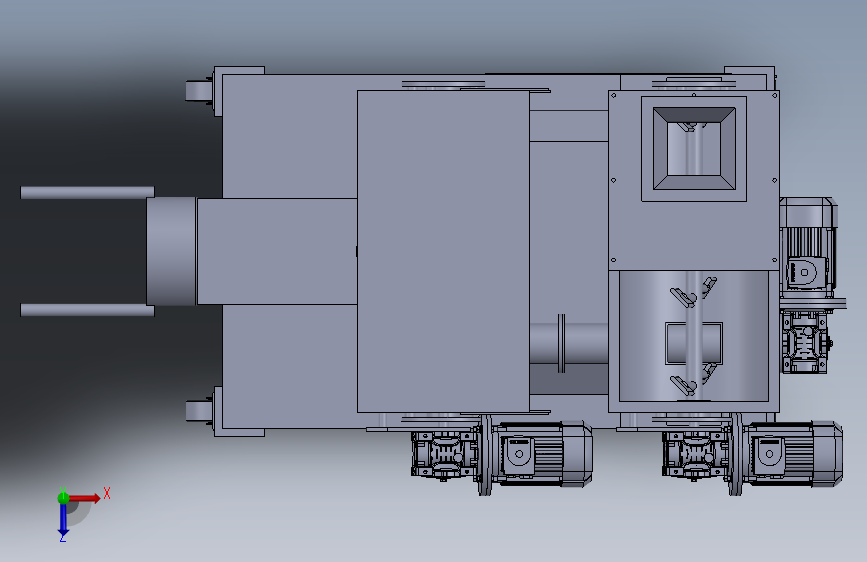The height and width of the screenshot is (562, 867).
Task: Select the upper guide rod on the left
Action: [x=87, y=192]
